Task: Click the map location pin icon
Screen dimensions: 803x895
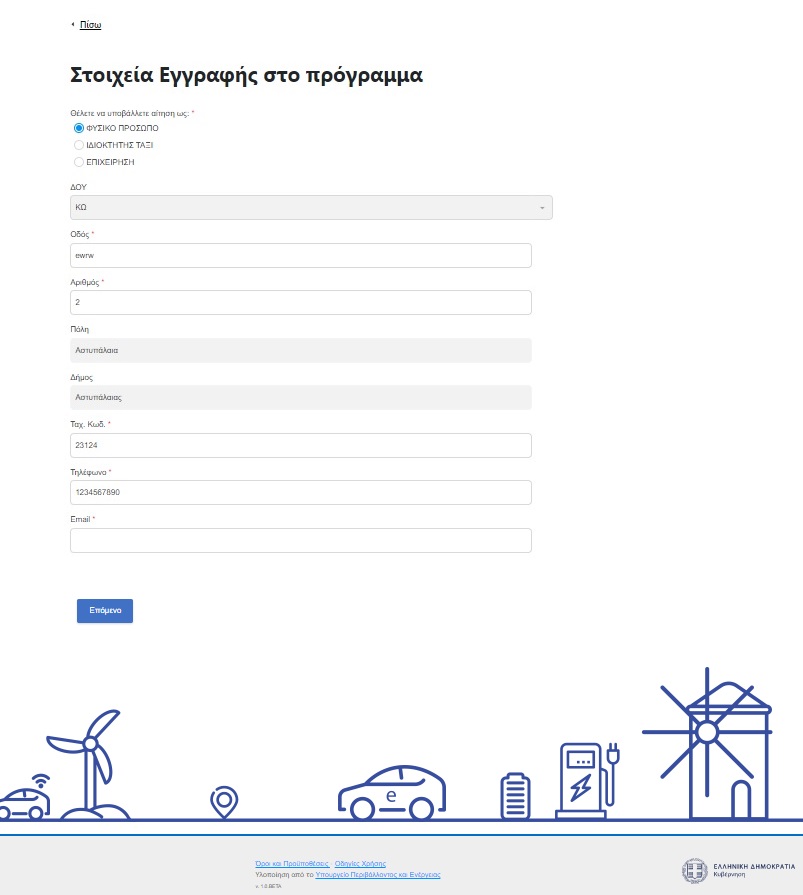Action: pyautogui.click(x=223, y=801)
